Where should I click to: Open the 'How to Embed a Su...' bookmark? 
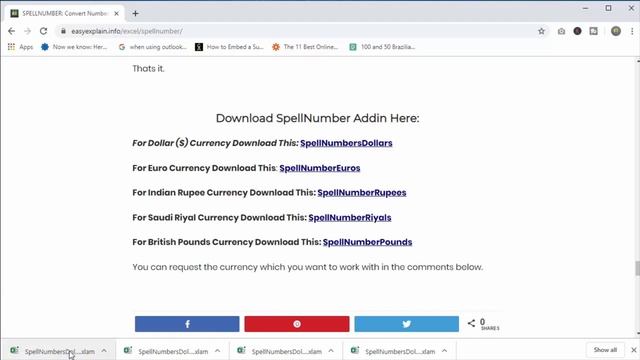click(x=229, y=47)
